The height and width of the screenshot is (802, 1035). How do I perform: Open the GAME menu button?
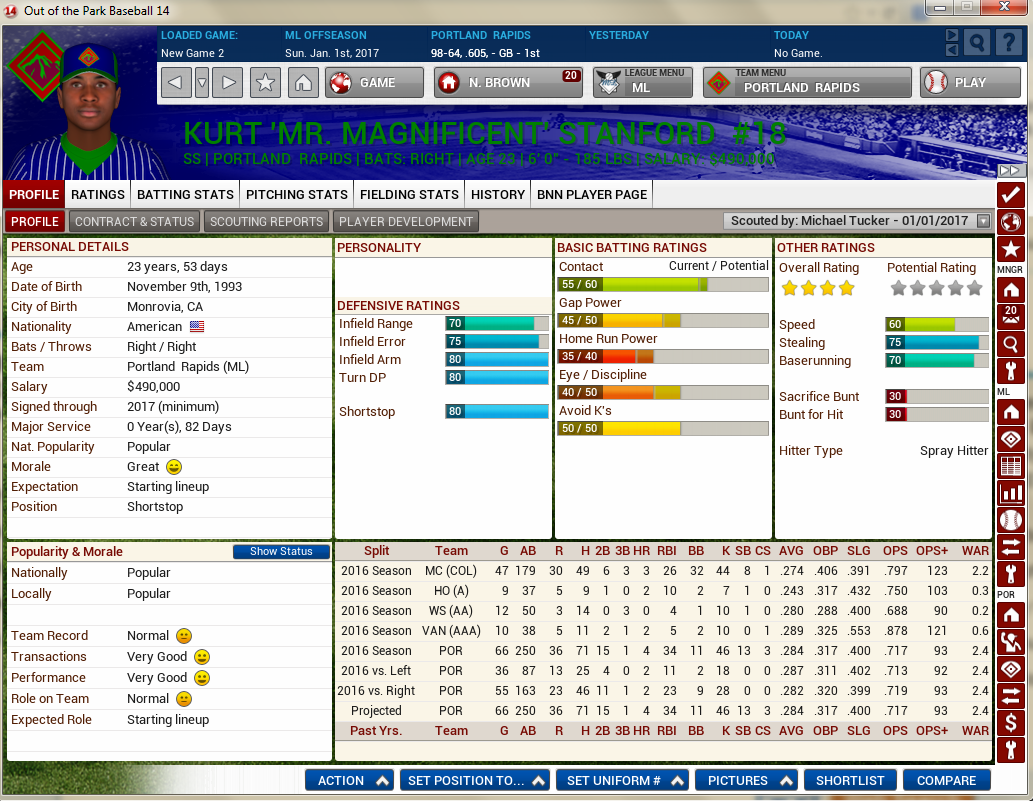pos(374,83)
